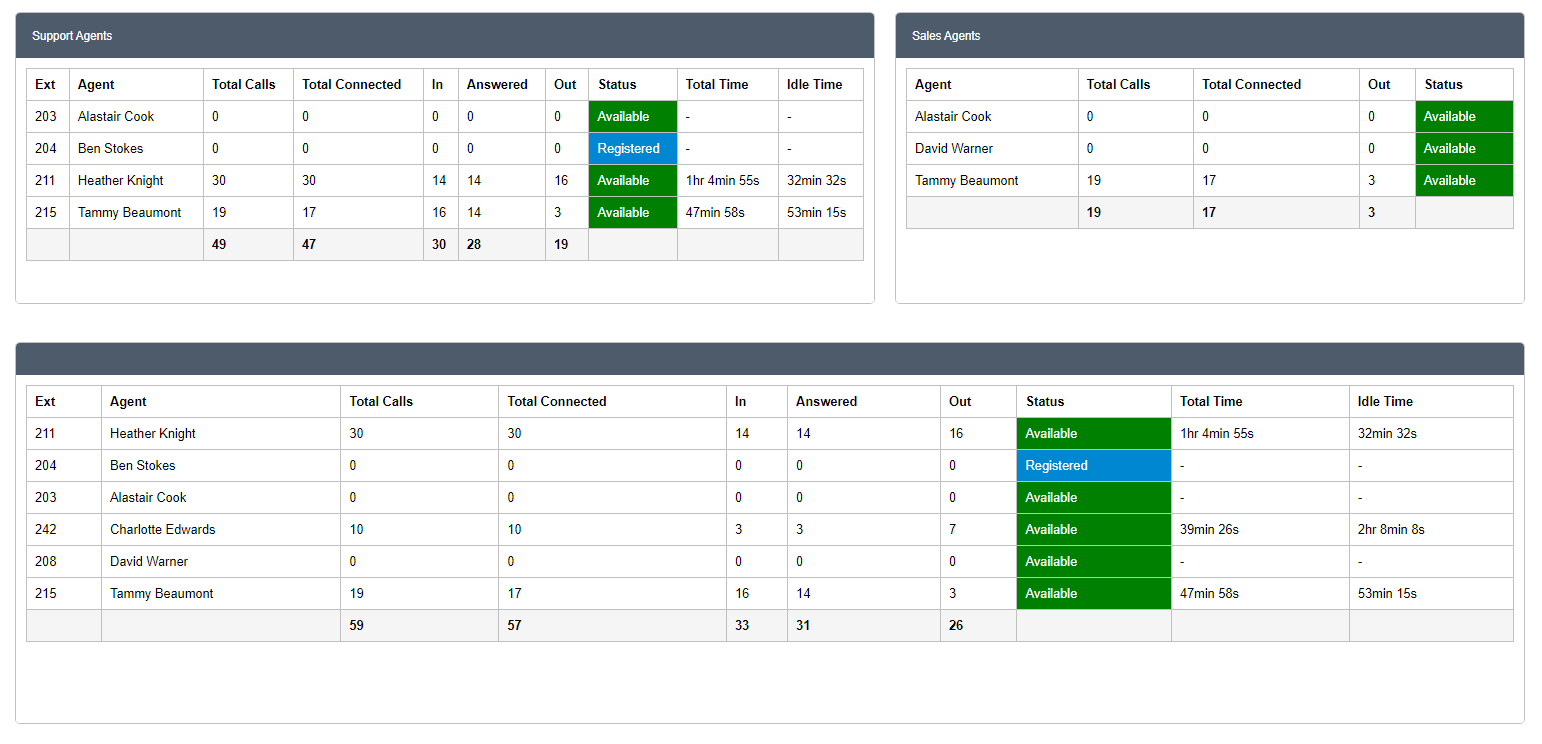
Task: Select the Status header in the untitled bottom table
Action: pos(1045,402)
